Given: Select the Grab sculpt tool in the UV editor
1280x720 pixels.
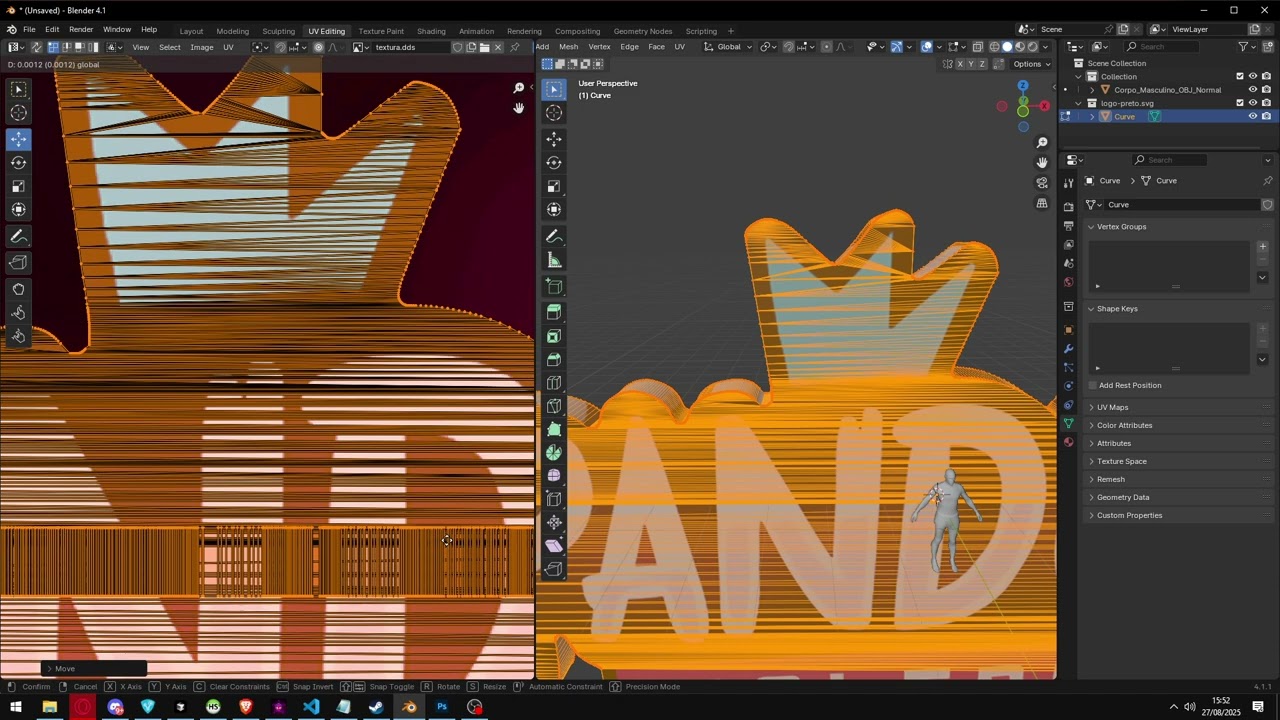Looking at the screenshot, I should [19, 289].
